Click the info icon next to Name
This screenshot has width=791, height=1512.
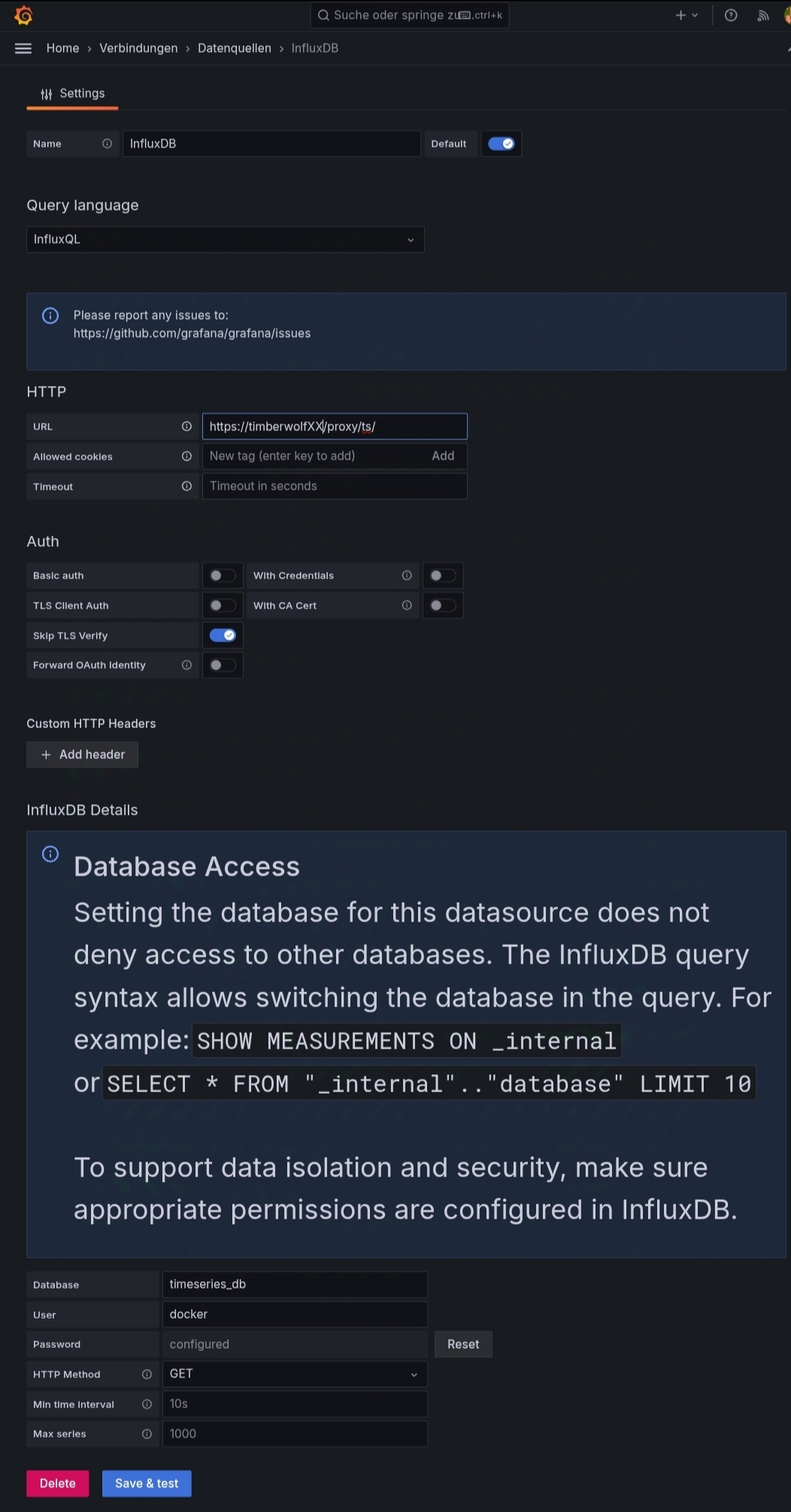click(x=107, y=144)
